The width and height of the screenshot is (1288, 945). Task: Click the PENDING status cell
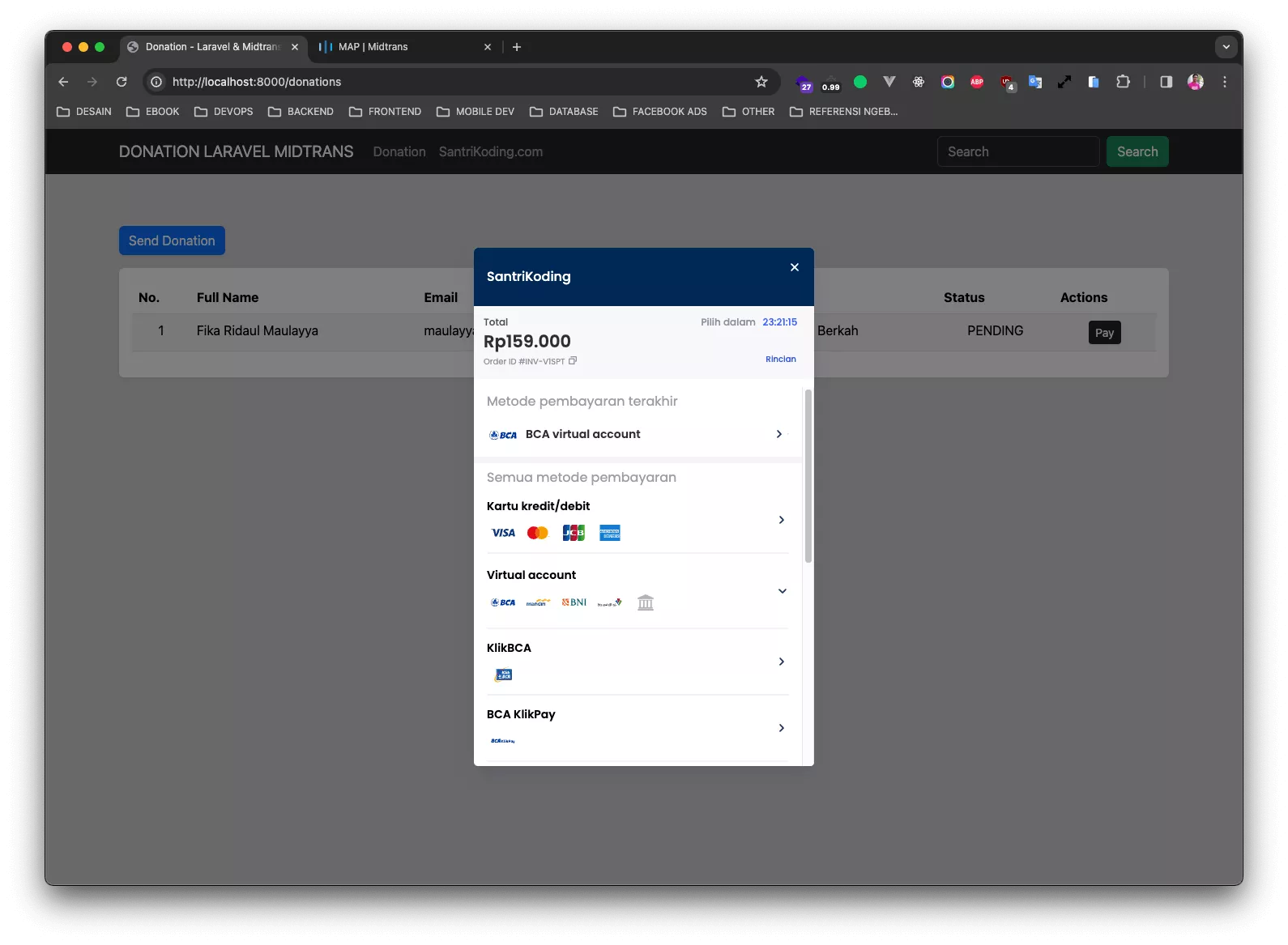[995, 330]
